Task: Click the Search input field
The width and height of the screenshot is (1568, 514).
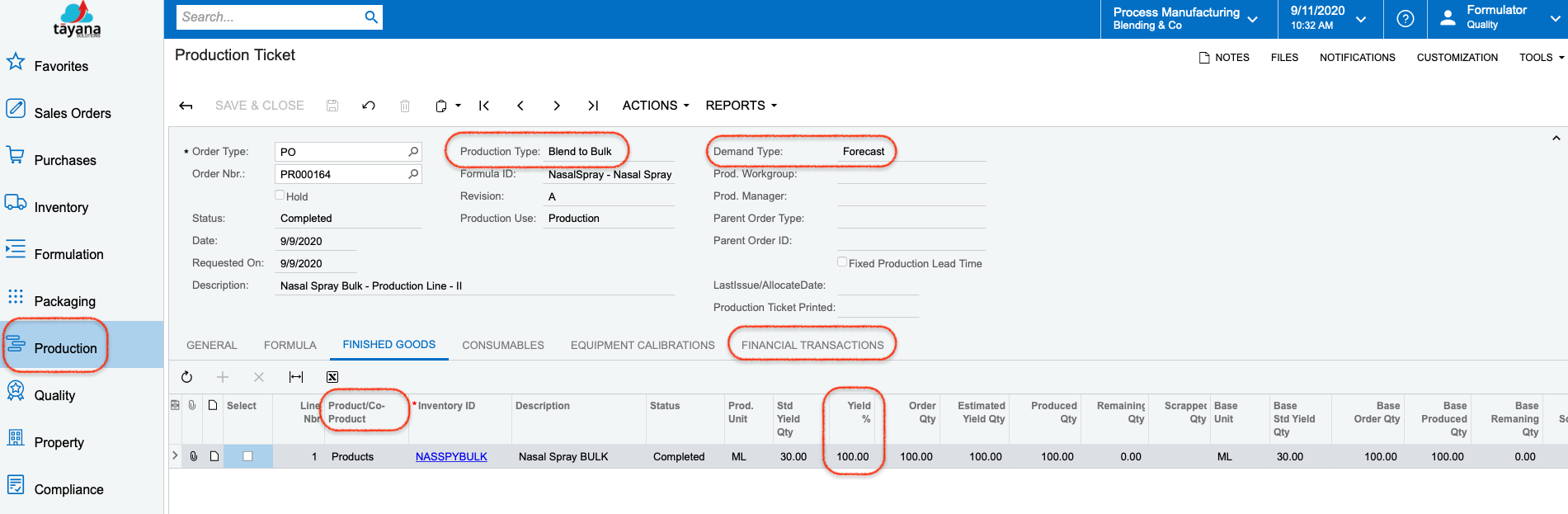Action: [268, 17]
